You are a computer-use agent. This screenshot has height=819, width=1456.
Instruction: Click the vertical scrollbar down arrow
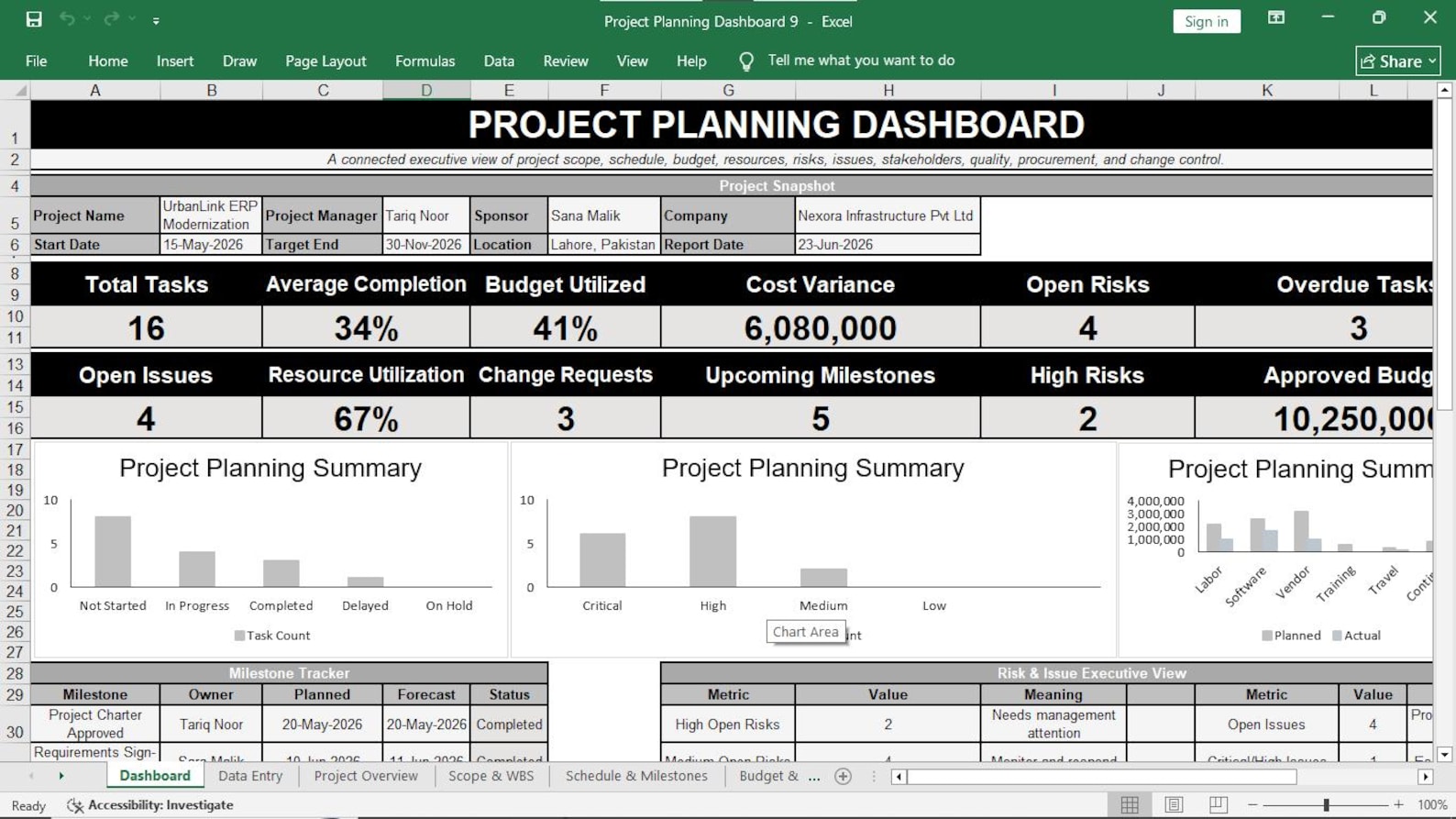1445,755
